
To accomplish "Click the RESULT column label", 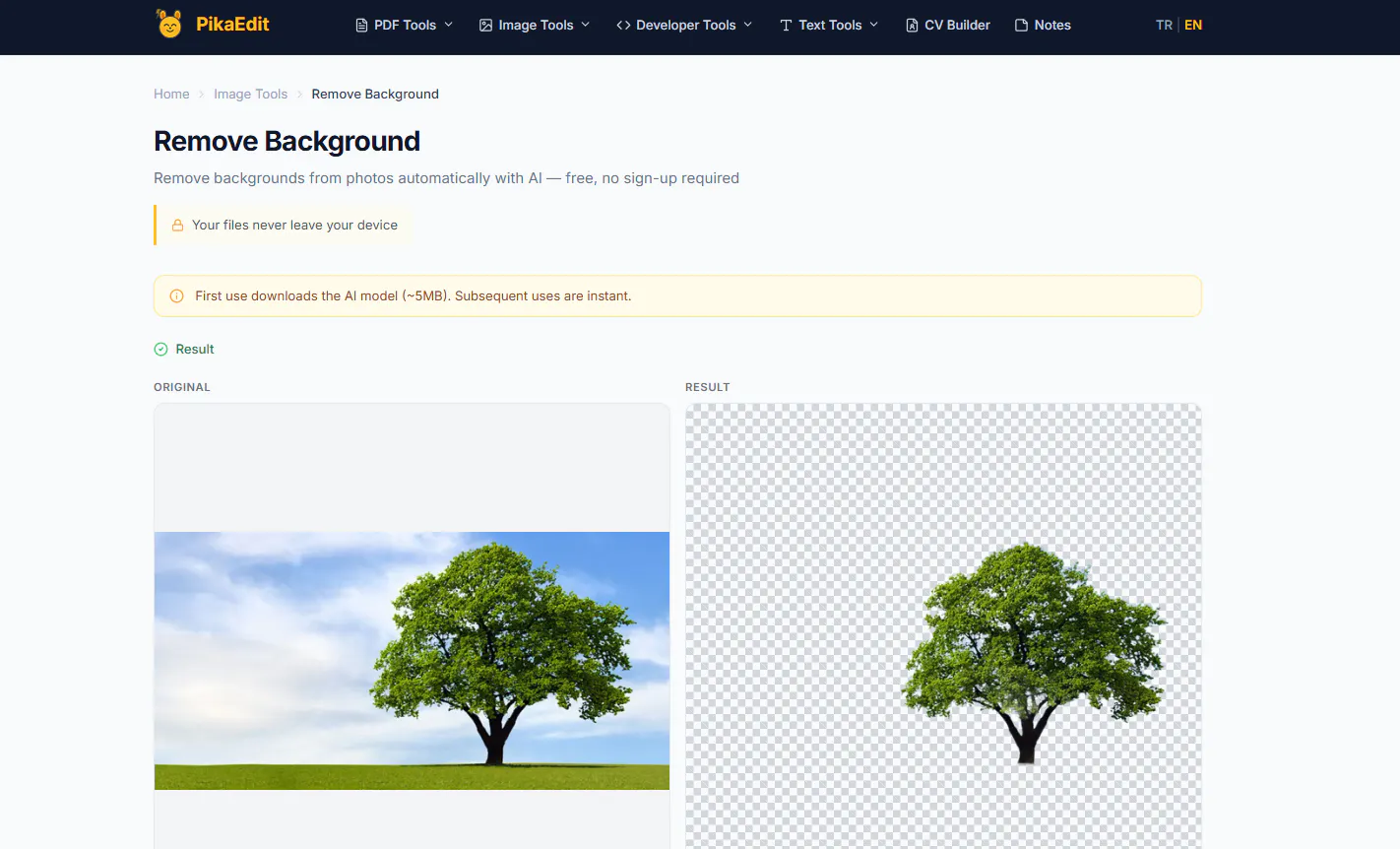I will (x=708, y=388).
